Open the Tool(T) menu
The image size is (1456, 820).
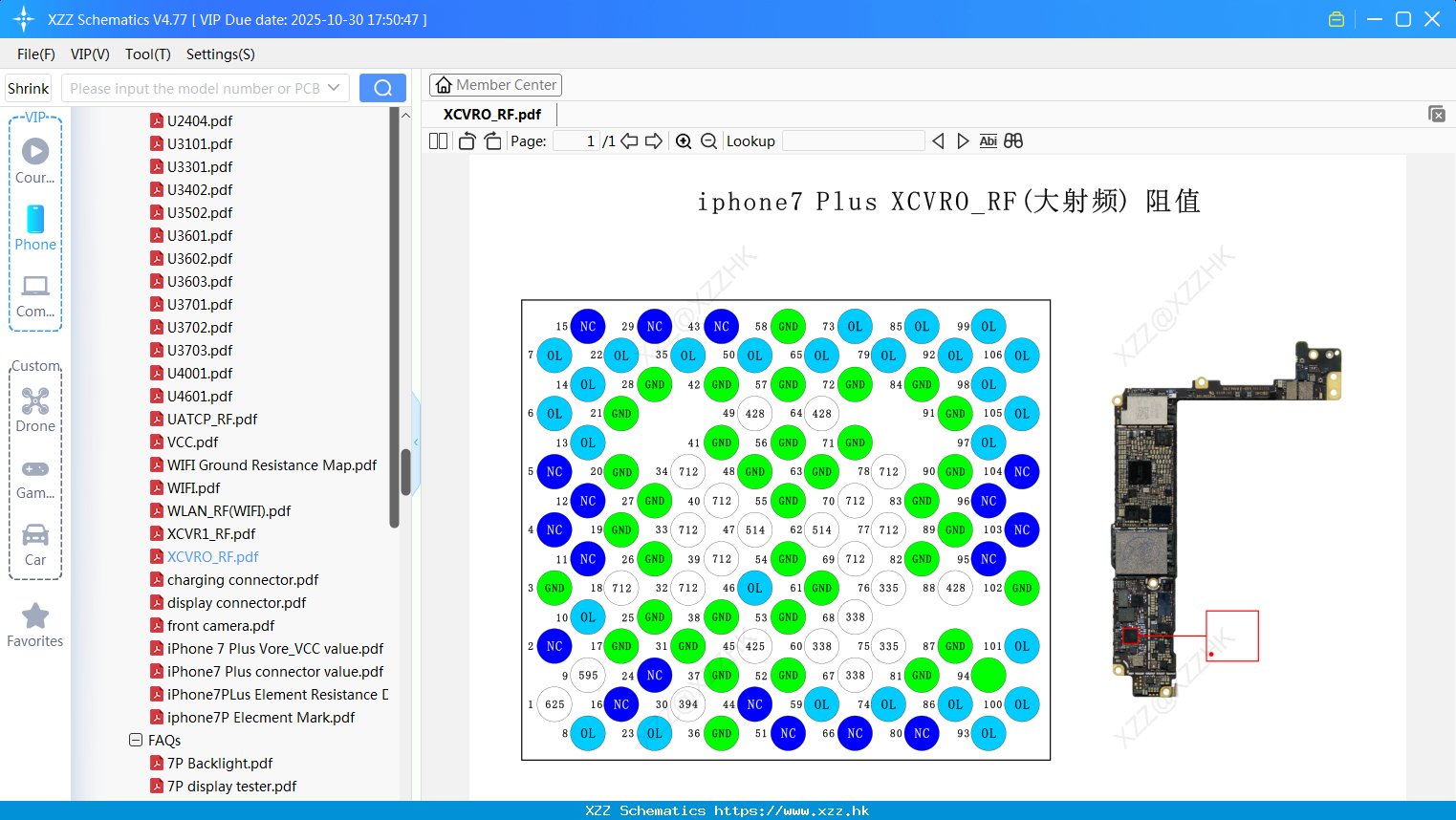point(148,54)
